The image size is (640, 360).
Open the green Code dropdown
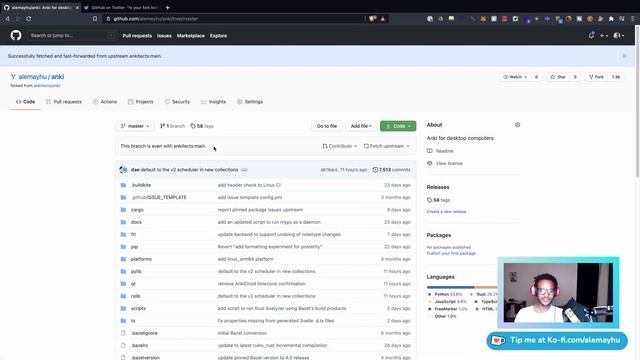[398, 126]
